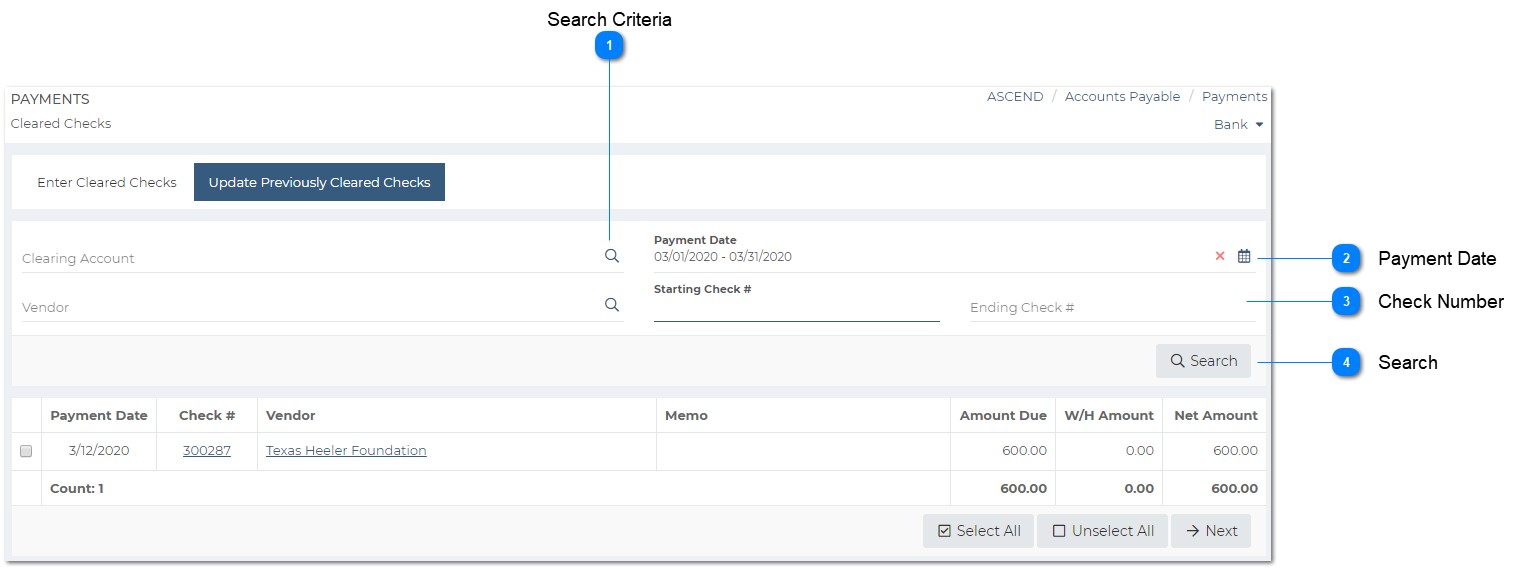This screenshot has height=570, width=1533.
Task: Open Texas Heeler Foundation vendor link
Action: [346, 451]
